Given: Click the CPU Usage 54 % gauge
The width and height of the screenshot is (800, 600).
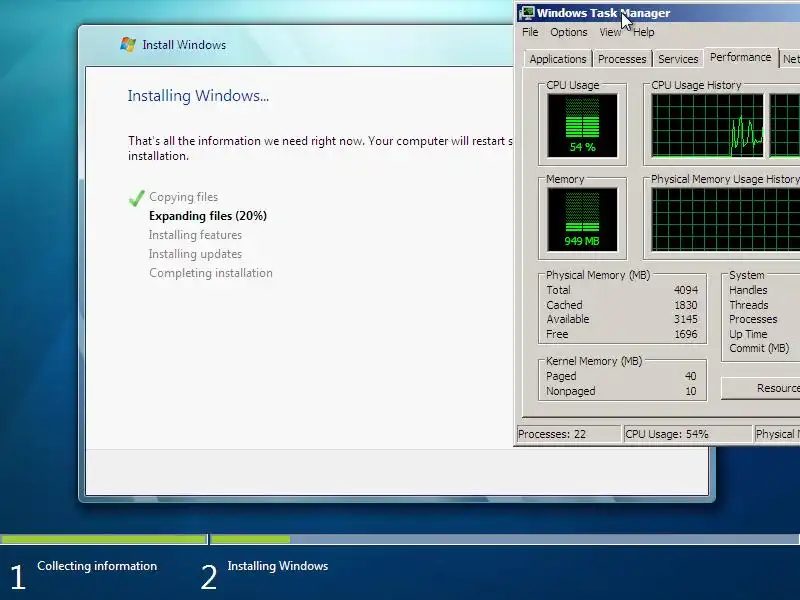Looking at the screenshot, I should click(x=582, y=126).
